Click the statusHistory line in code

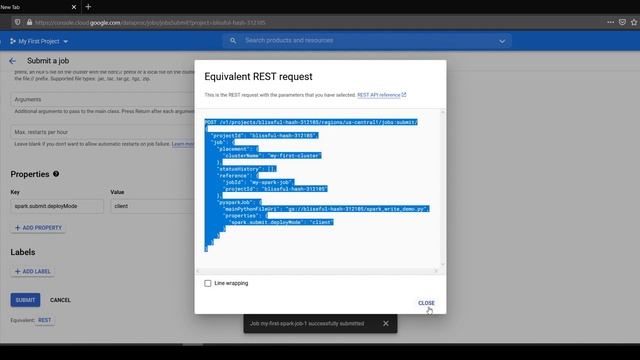[x=247, y=169]
